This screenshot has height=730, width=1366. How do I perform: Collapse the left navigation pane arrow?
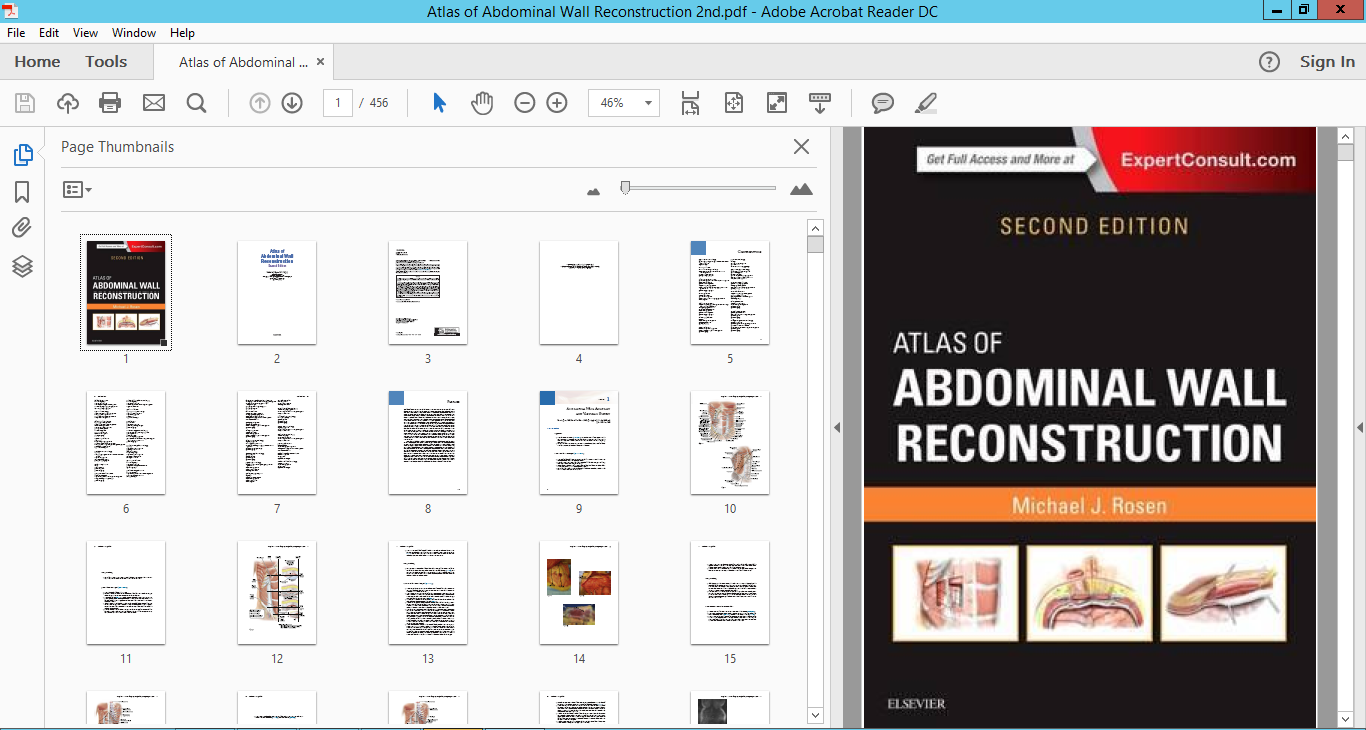coord(837,427)
